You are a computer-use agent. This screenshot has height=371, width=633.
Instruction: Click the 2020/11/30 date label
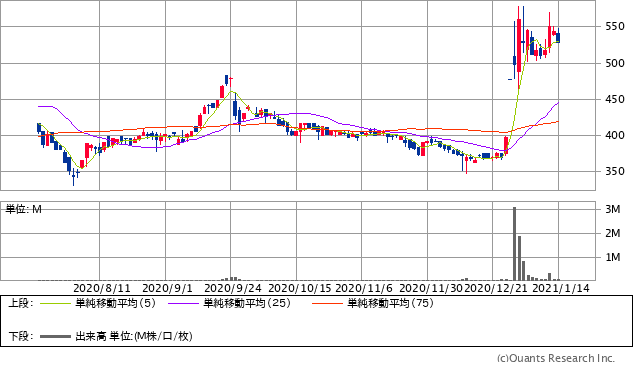(431, 288)
